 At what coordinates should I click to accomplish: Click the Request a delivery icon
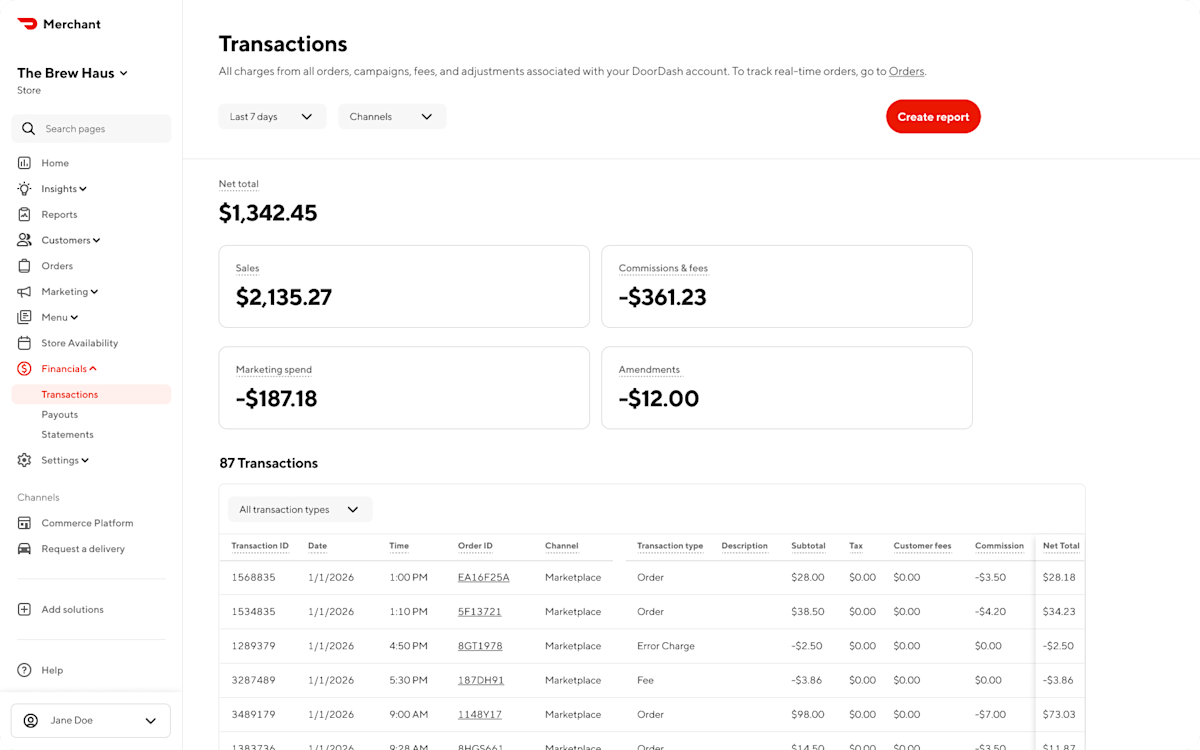pos(22,548)
